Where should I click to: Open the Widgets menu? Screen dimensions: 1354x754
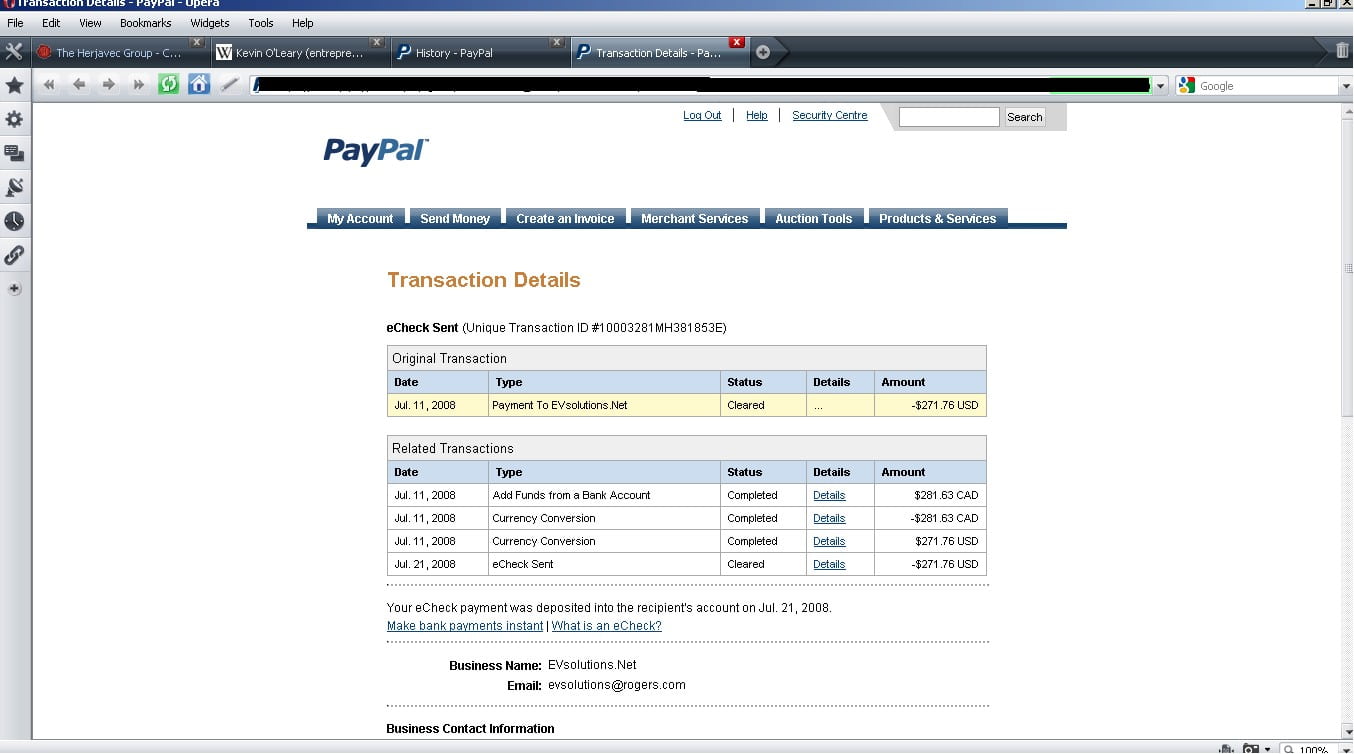point(210,23)
